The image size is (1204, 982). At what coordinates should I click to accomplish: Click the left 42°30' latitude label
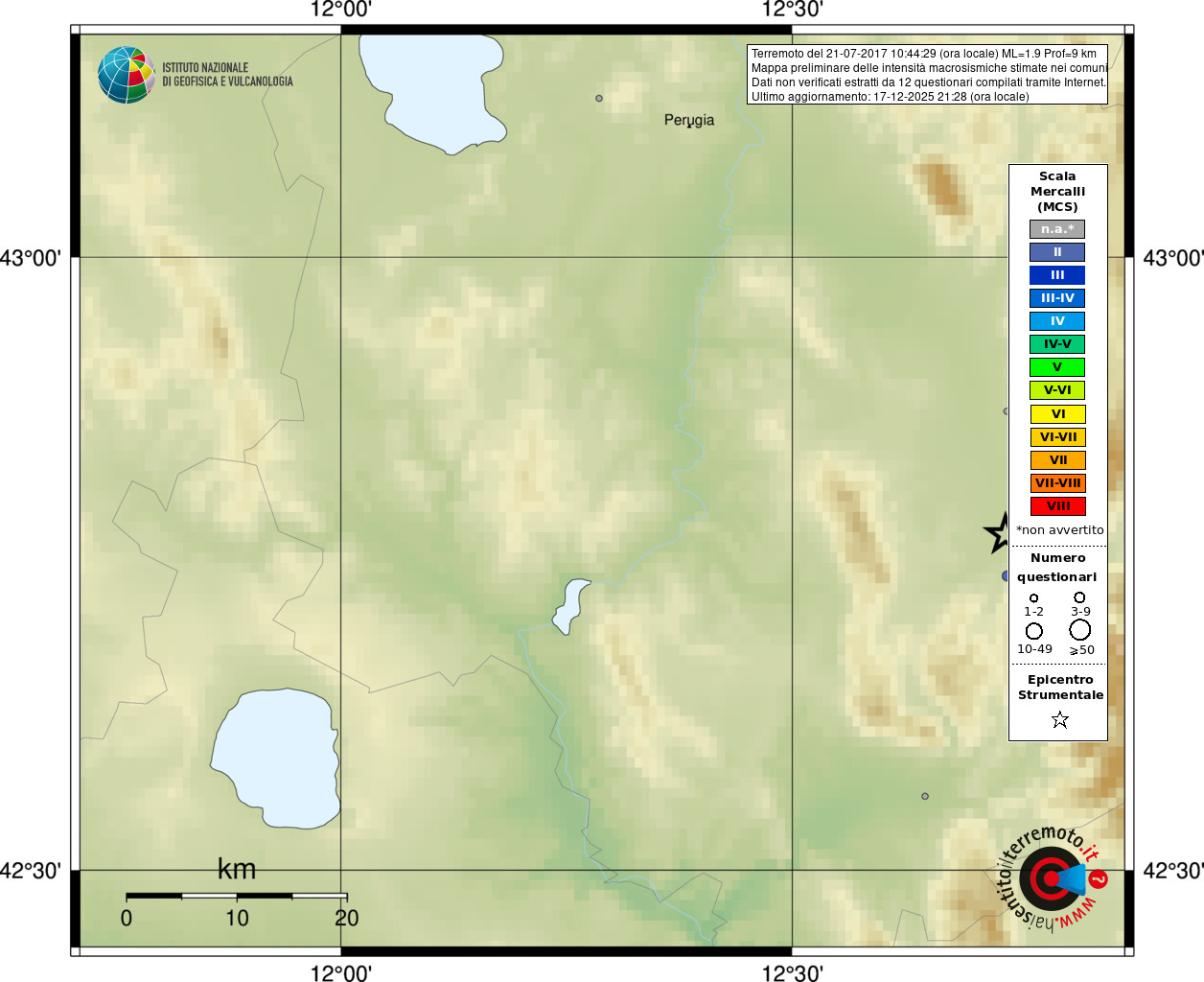coord(31,871)
